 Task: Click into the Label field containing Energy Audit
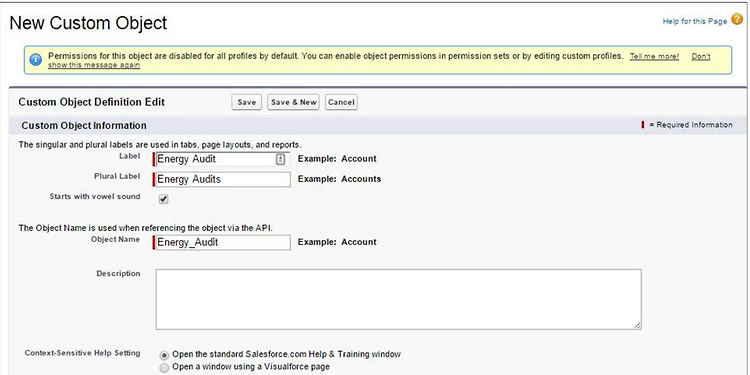pyautogui.click(x=222, y=159)
